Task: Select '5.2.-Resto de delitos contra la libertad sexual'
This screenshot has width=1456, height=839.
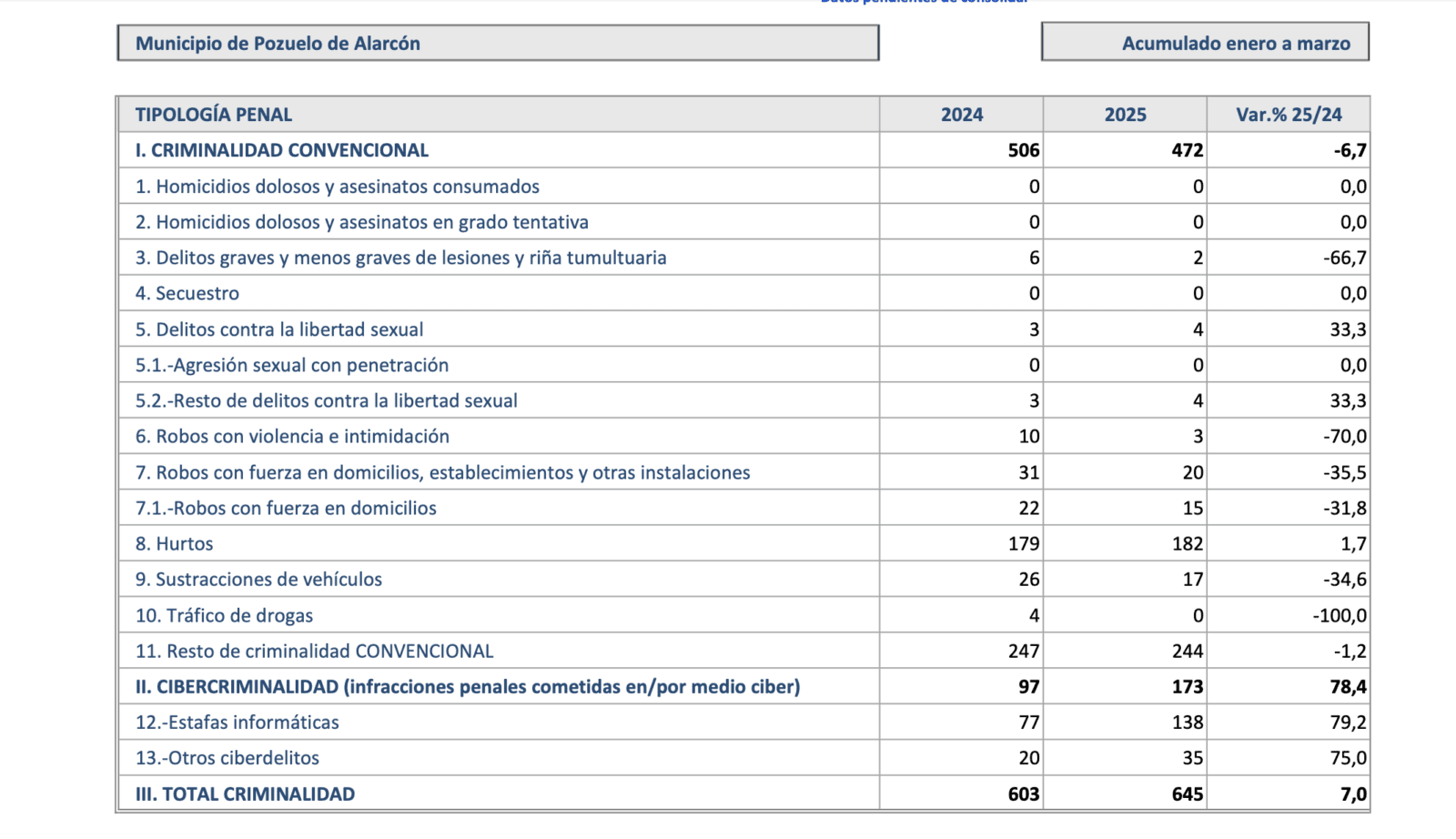Action: coord(327,400)
